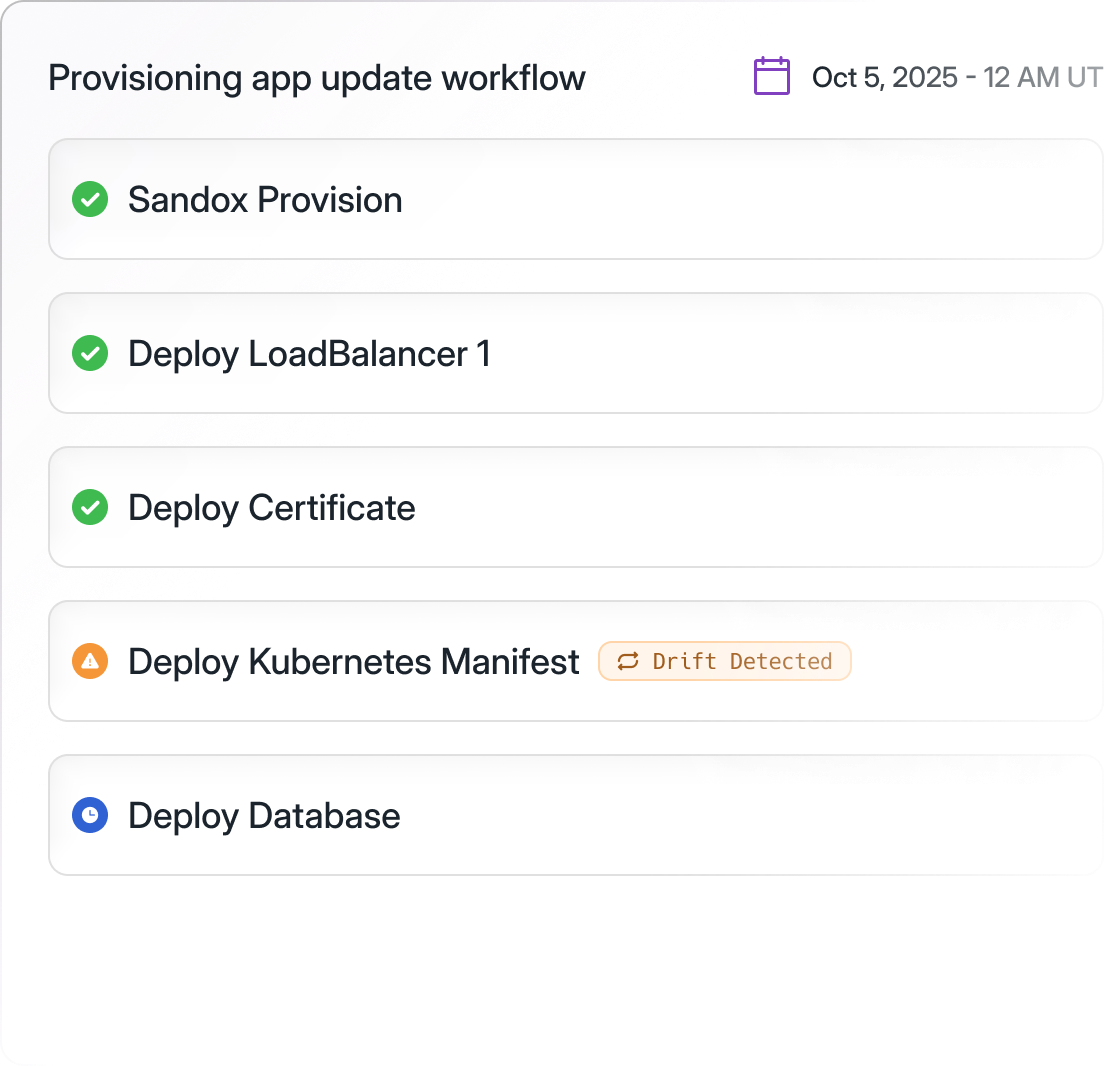Click blank area of the Deploy Certificate card
1108x1066 pixels.
tap(750, 508)
